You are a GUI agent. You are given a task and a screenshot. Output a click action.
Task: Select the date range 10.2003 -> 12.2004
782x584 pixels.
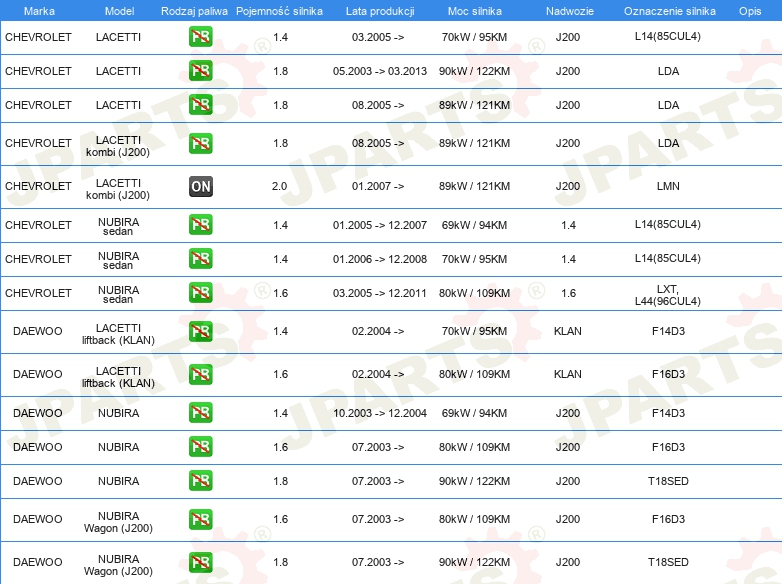click(380, 413)
